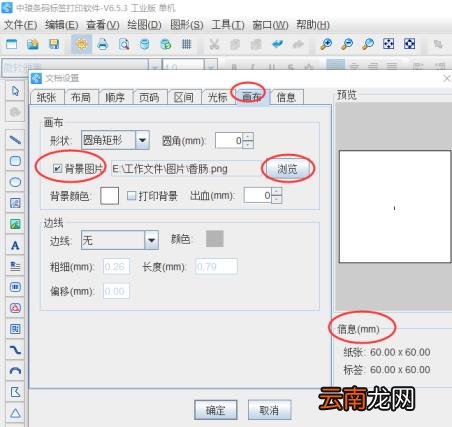Screen dimensions: 452x427
Task: Open document settings gear icon in toolbar
Action: click(81, 44)
